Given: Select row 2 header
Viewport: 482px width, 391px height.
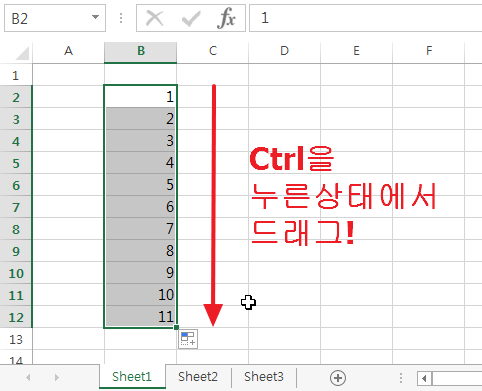Looking at the screenshot, I should 16,97.
